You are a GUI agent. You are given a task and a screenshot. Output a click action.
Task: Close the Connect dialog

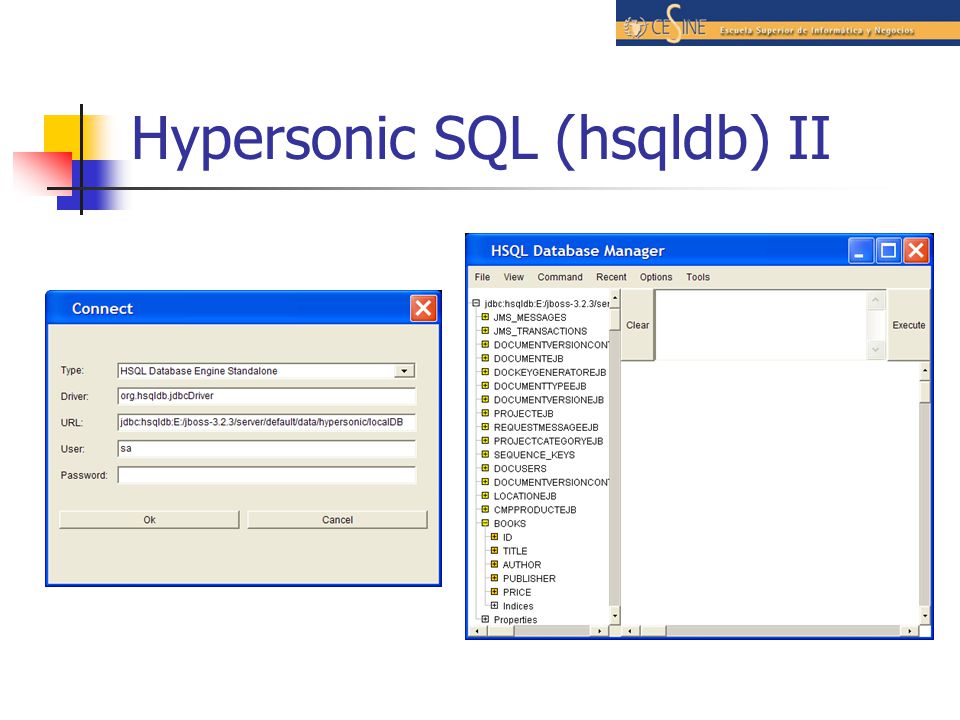tap(424, 308)
